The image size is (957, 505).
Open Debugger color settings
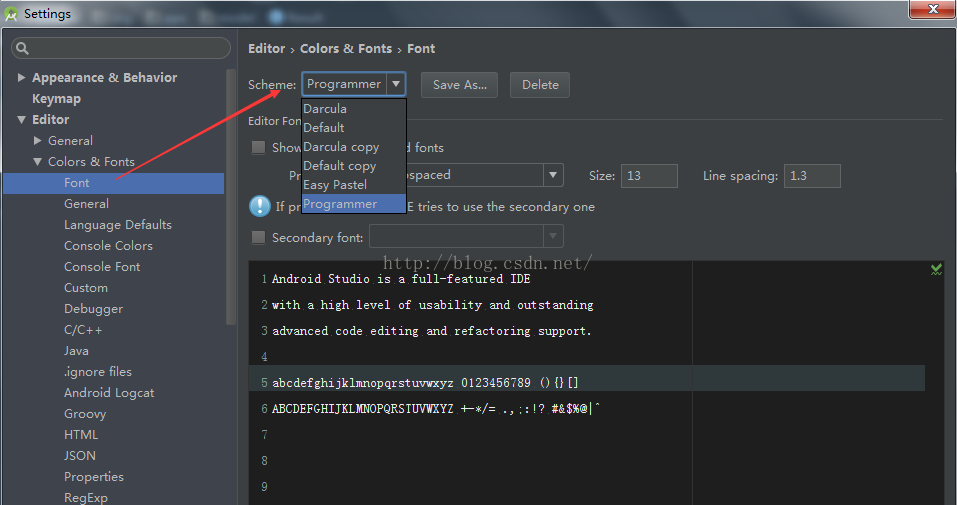[x=93, y=309]
